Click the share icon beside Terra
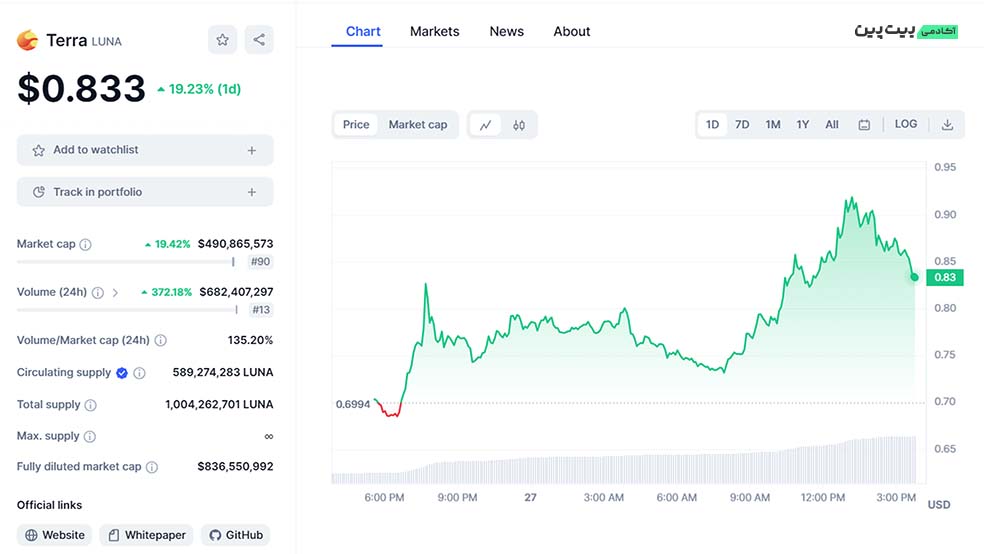Screen dimensions: 984x554 pyautogui.click(x=259, y=40)
